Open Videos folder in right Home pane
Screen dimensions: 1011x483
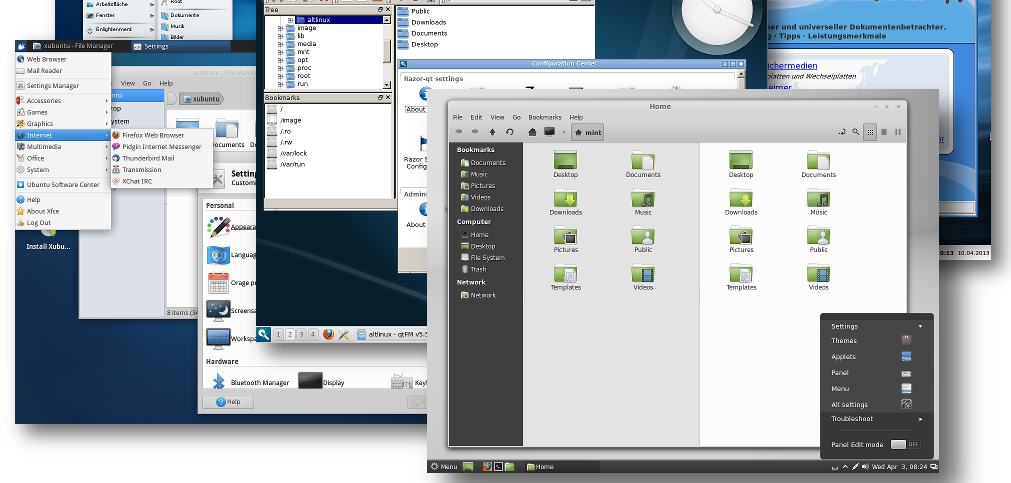click(x=818, y=278)
